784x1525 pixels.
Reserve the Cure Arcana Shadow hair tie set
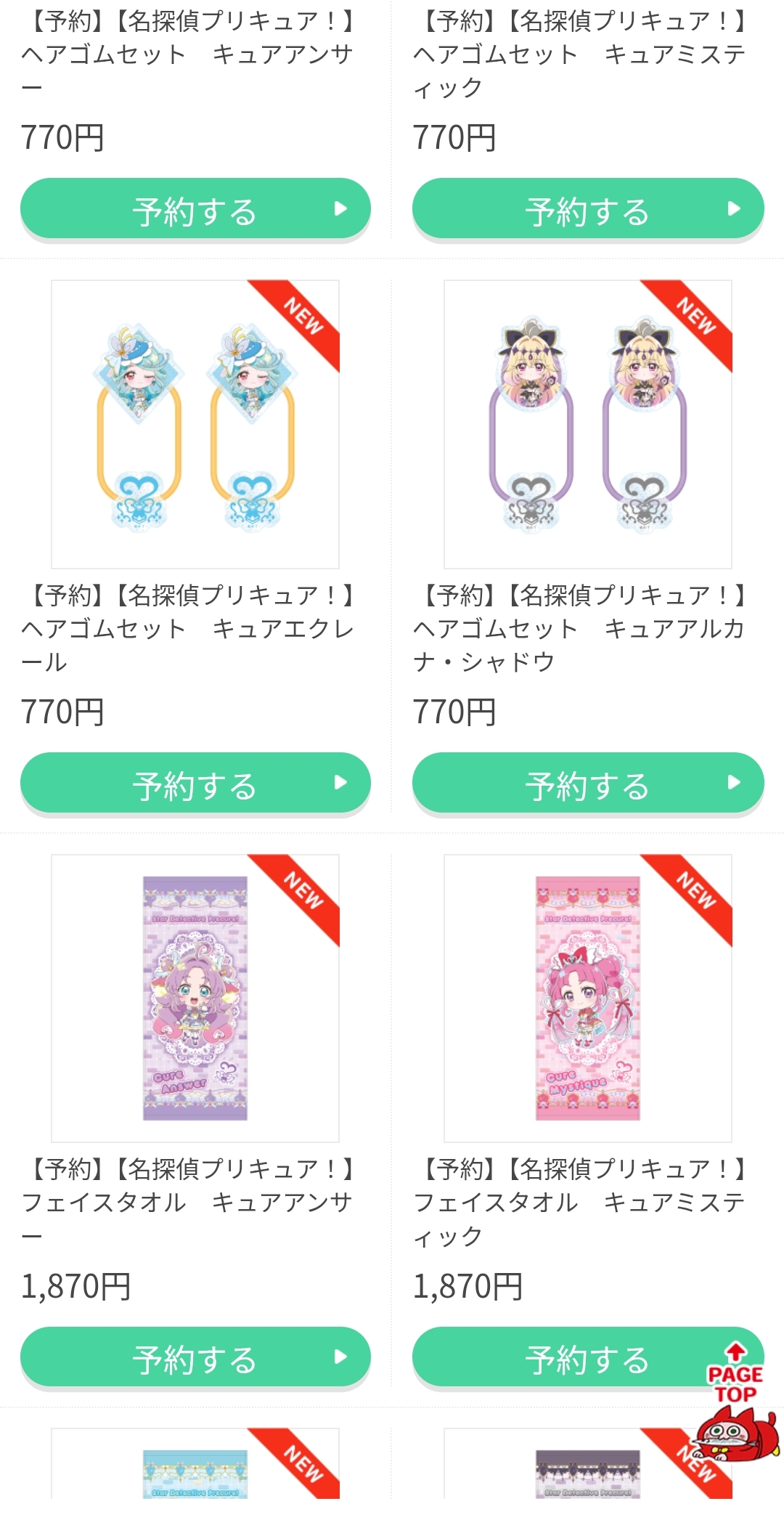click(x=588, y=783)
